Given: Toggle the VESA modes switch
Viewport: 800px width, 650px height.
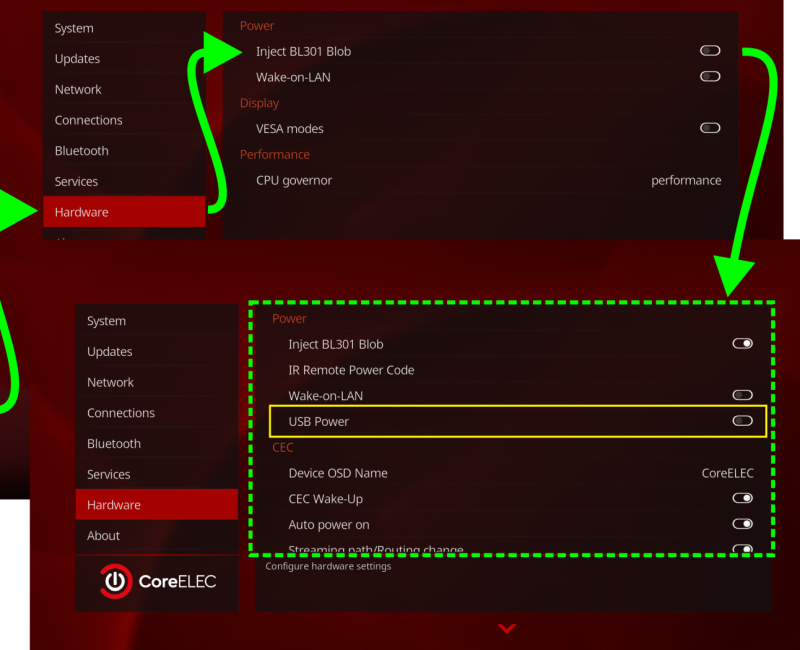Looking at the screenshot, I should point(710,128).
